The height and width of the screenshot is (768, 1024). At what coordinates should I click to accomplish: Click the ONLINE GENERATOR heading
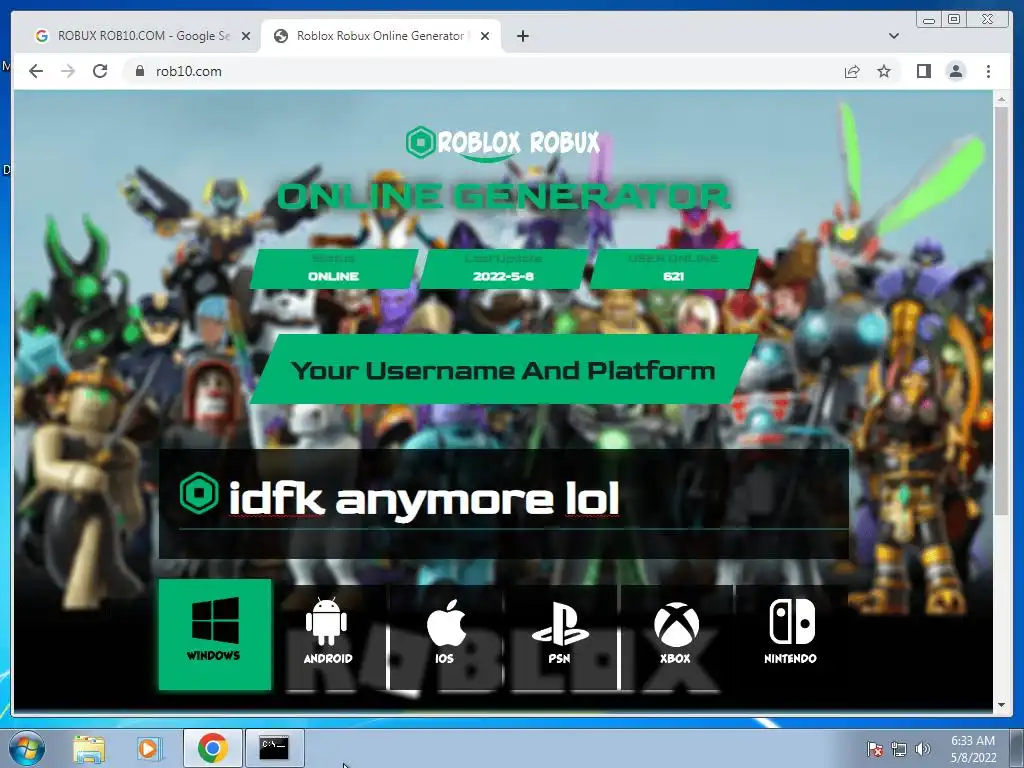(x=504, y=197)
